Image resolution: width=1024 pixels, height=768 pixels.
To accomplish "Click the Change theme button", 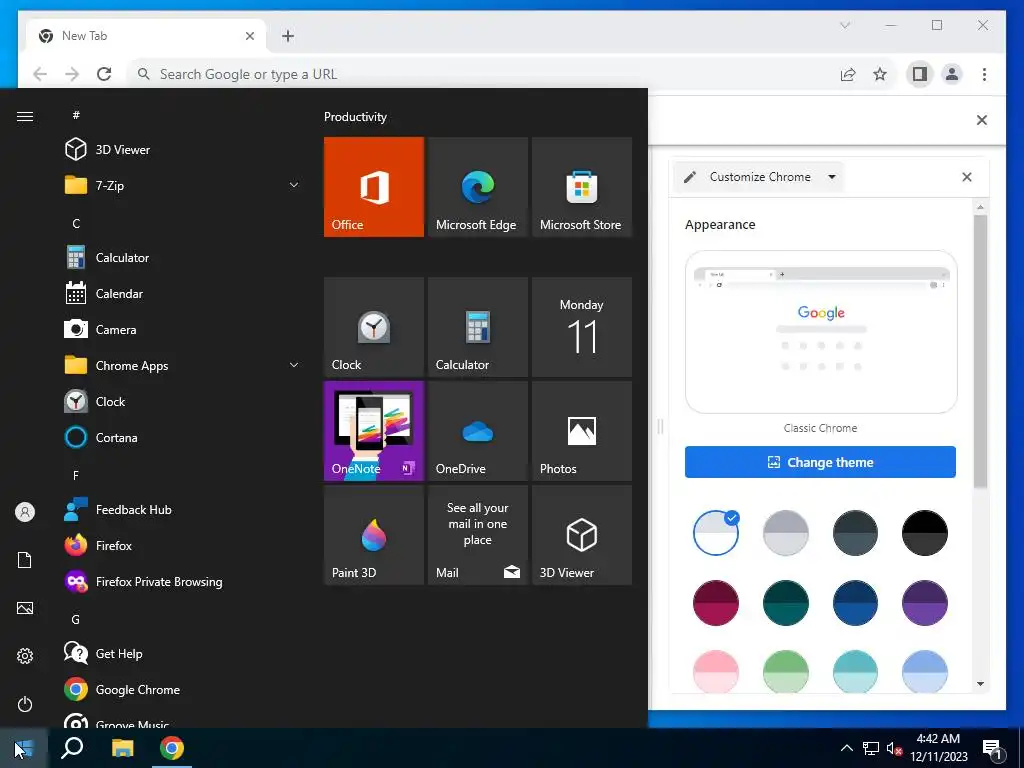I will tap(820, 462).
